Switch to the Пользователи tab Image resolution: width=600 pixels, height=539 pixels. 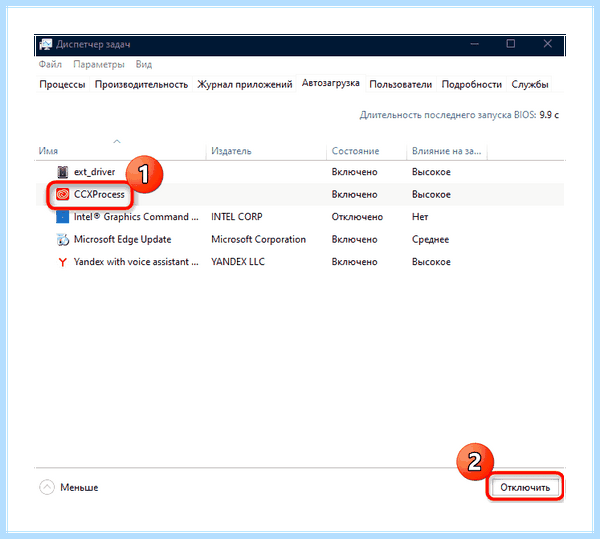[401, 85]
